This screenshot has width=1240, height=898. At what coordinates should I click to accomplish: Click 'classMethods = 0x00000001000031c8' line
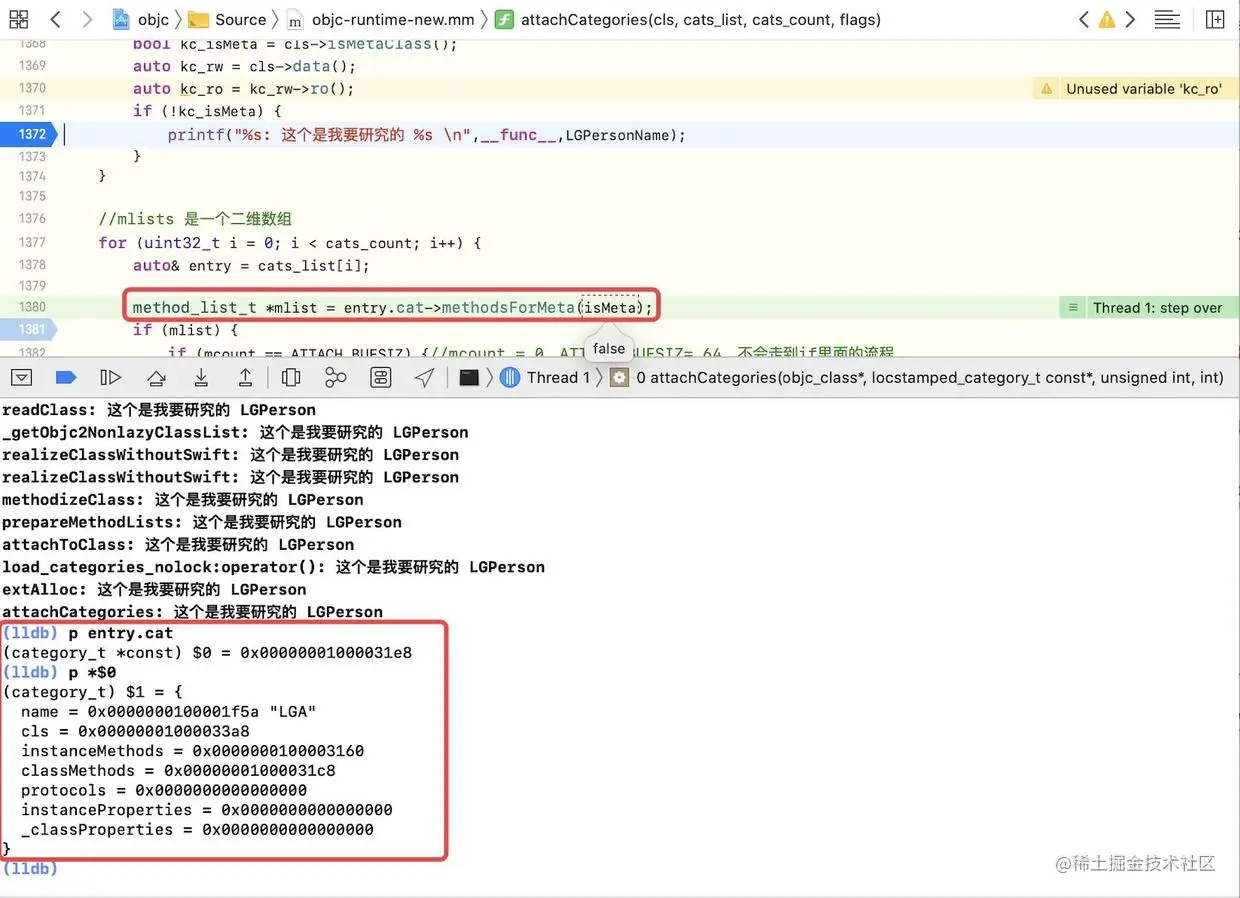pos(178,771)
